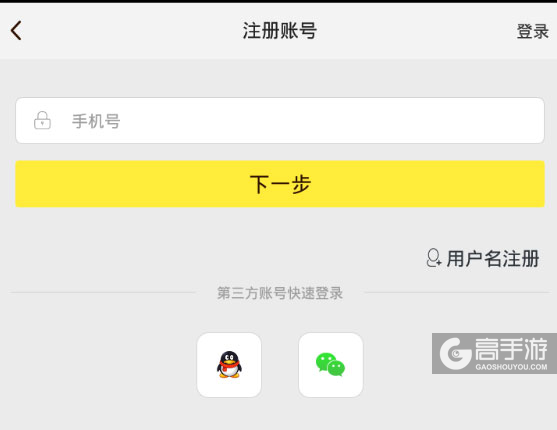Click the user-add icon beside 用户名注册
The height and width of the screenshot is (430, 557).
click(x=433, y=258)
